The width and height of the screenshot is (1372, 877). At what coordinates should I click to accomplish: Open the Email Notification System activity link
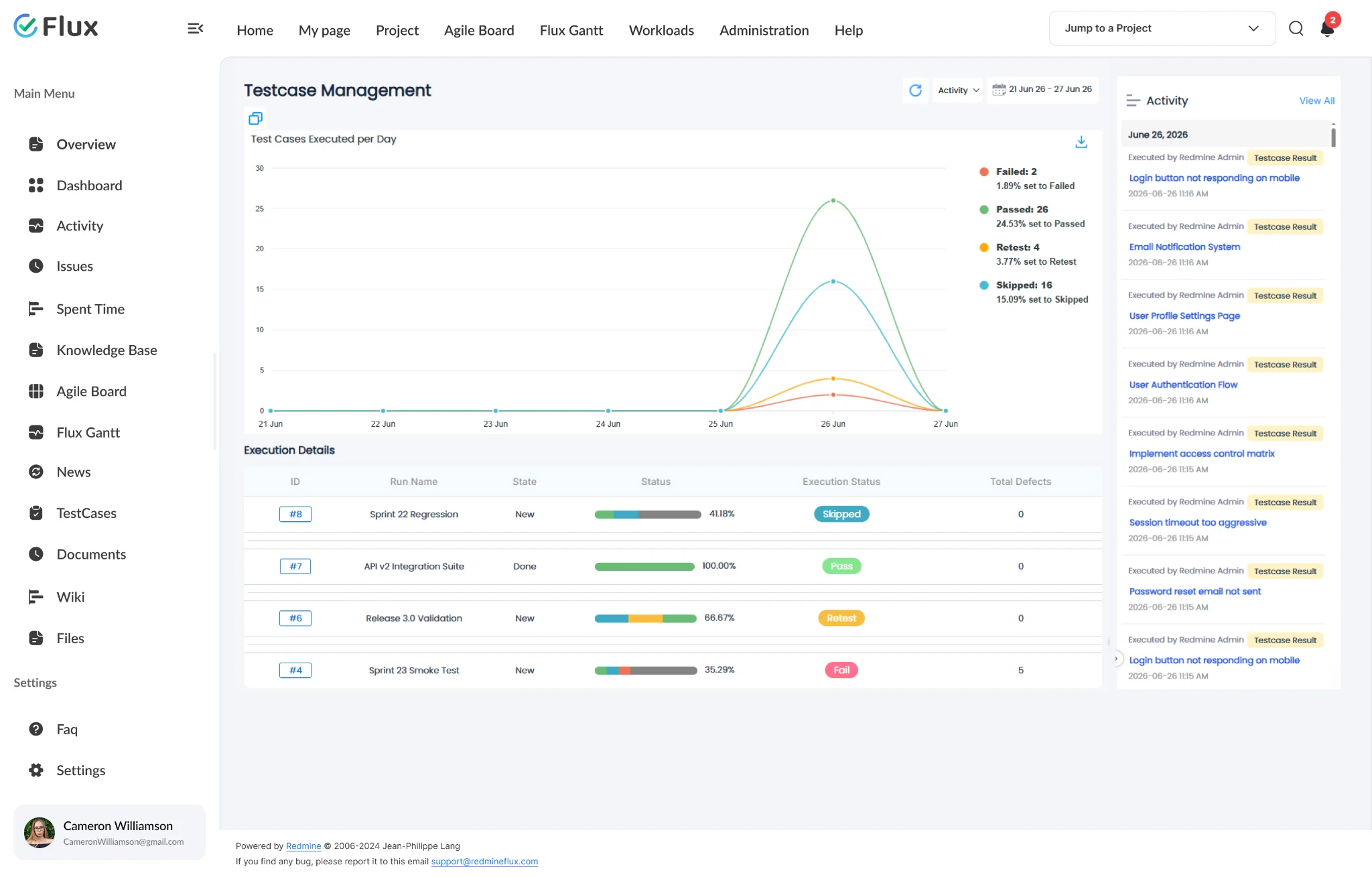(1184, 247)
